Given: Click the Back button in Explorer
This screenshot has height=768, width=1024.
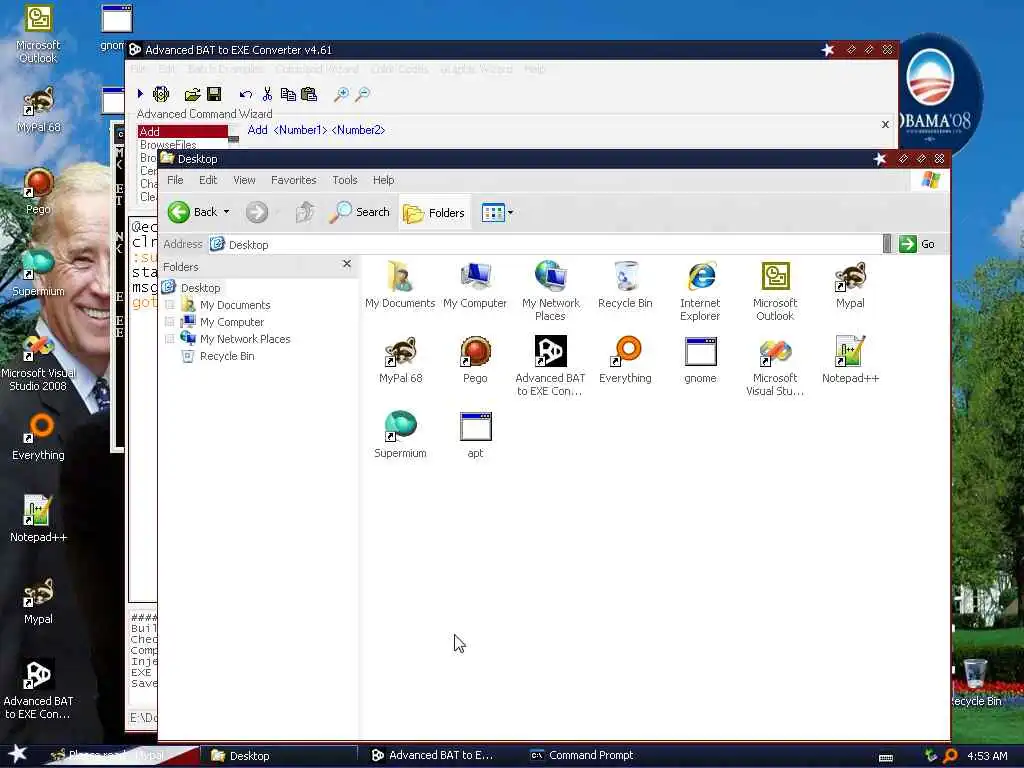Looking at the screenshot, I should (x=193, y=212).
